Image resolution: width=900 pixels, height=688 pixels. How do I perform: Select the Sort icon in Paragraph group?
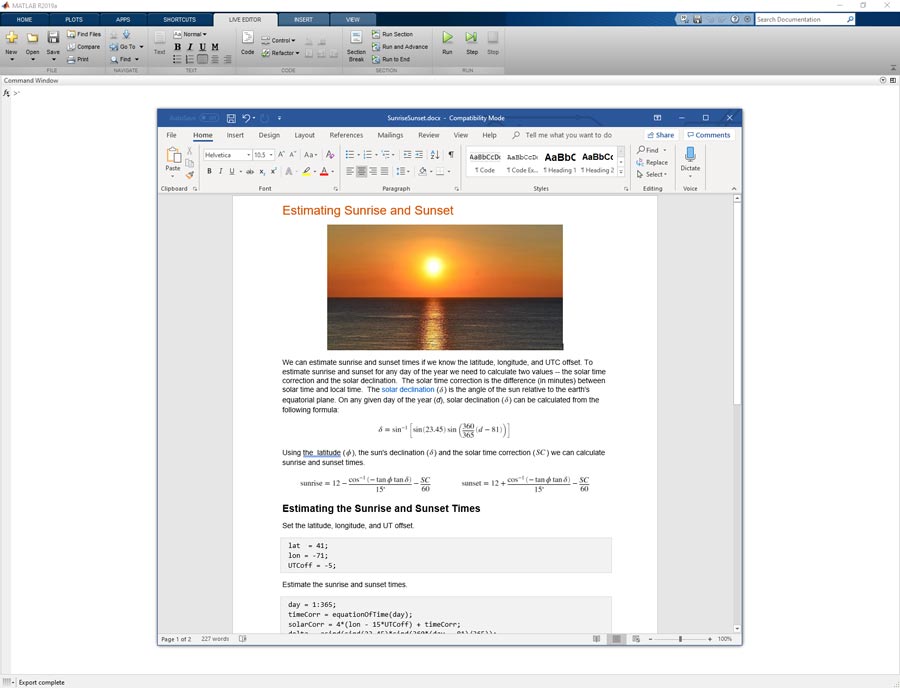point(434,155)
